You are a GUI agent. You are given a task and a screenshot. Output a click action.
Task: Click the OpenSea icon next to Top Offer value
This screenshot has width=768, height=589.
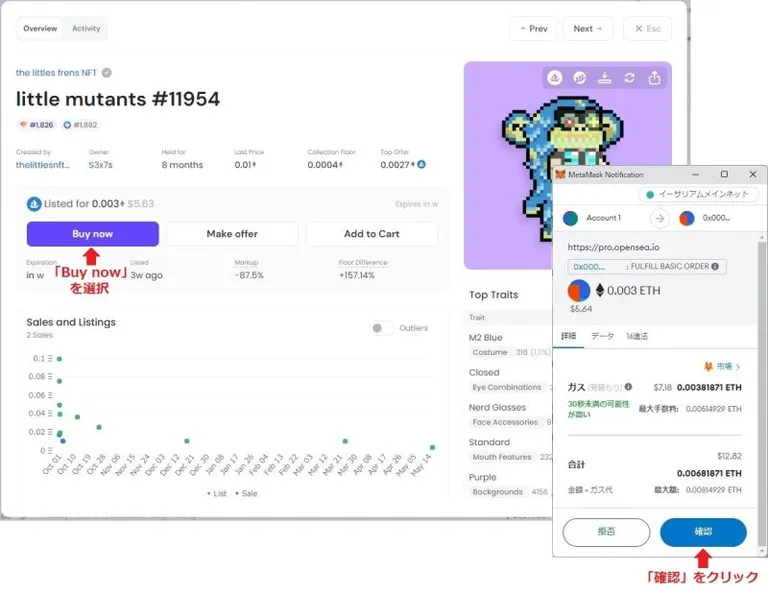421,165
